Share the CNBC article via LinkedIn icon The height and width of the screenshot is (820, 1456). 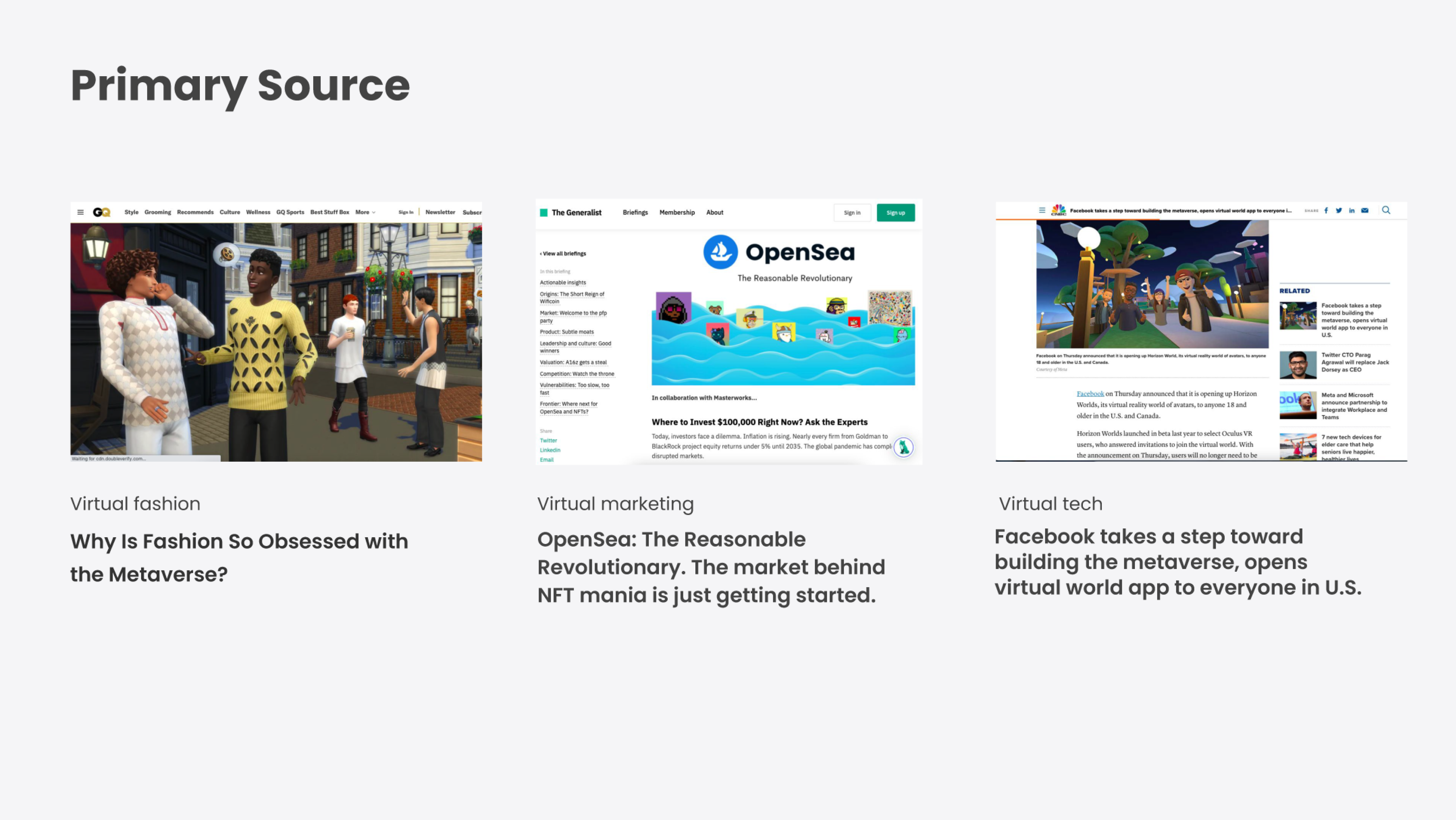click(x=1351, y=210)
